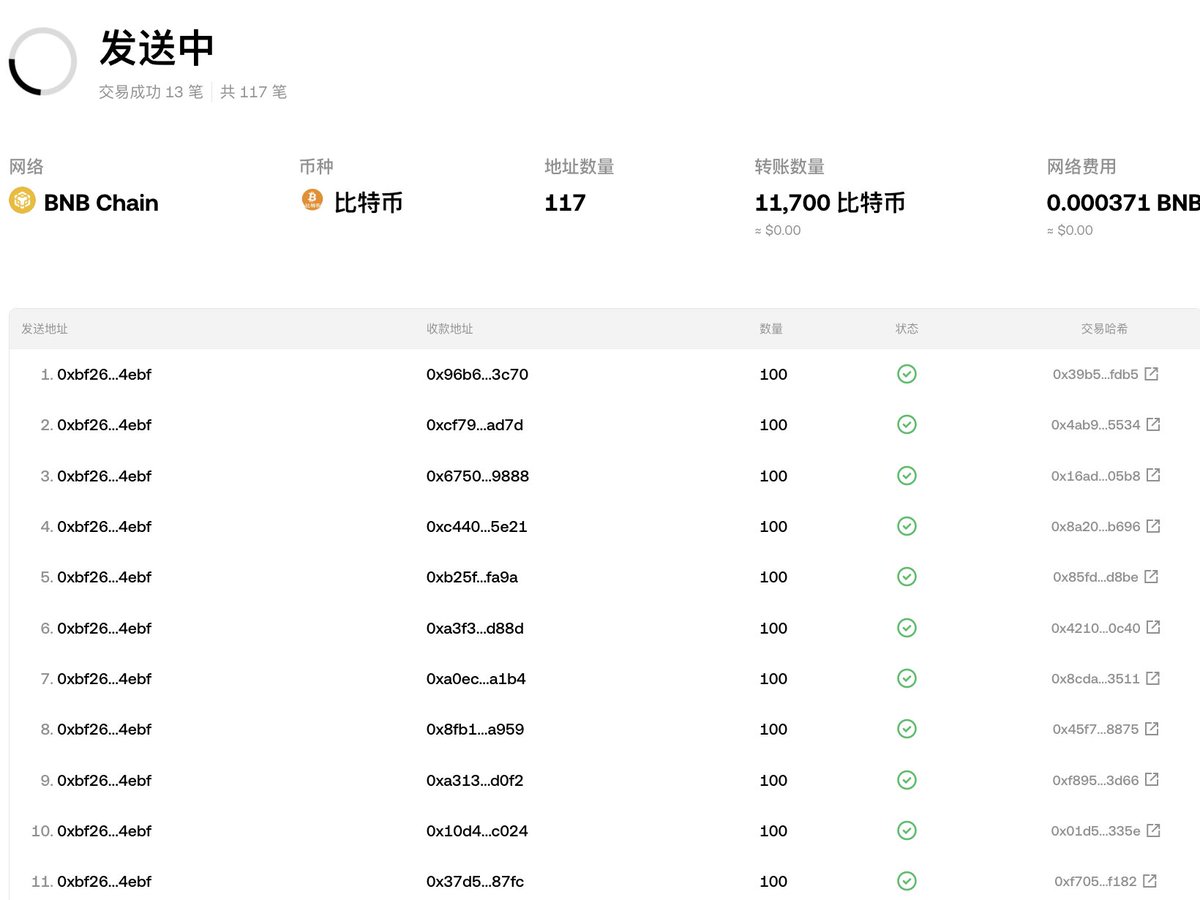The width and height of the screenshot is (1200, 900).
Task: Click the success checkmark on row 8
Action: click(907, 729)
